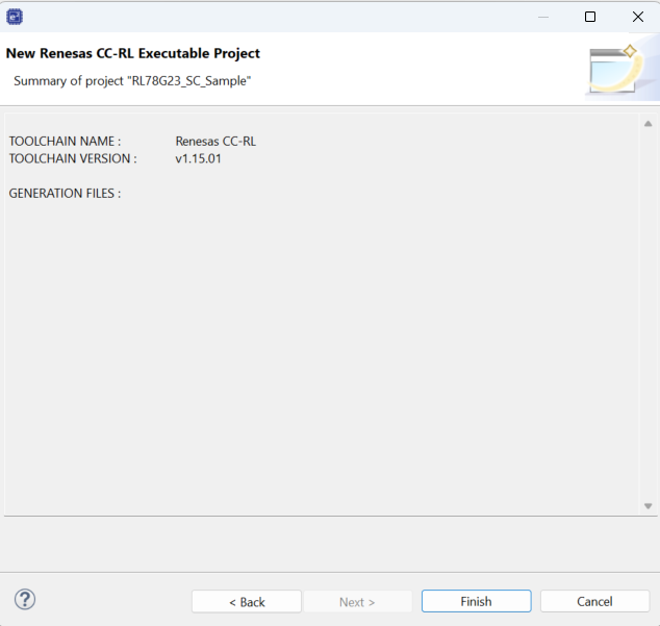Click the "TOOLCHAIN VERSION :" label
Viewport: 660px width, 626px height.
coord(73,159)
